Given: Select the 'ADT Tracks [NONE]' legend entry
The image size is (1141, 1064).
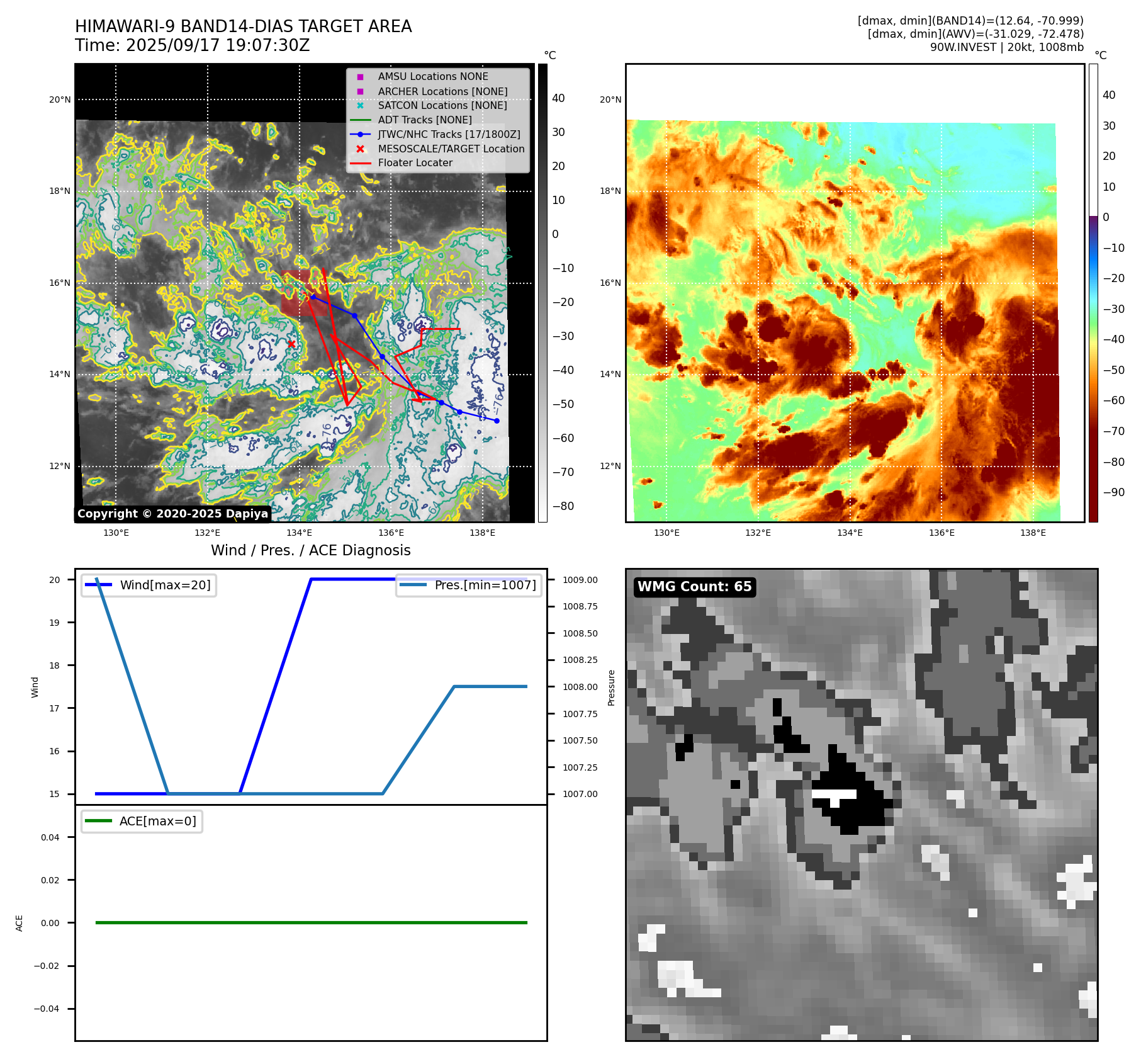Looking at the screenshot, I should 425,120.
